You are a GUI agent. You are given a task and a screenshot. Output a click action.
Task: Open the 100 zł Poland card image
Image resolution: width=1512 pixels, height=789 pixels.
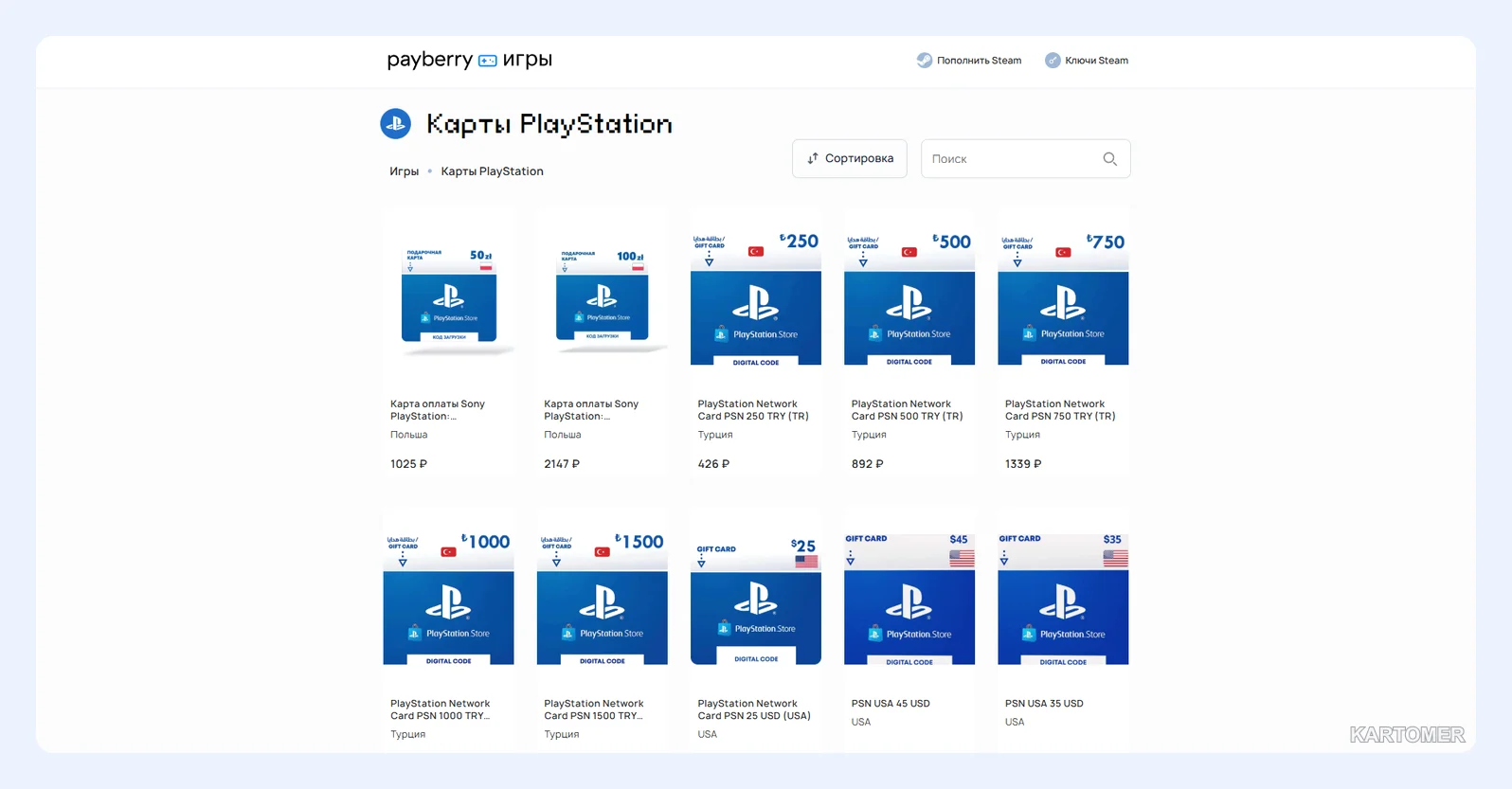point(603,301)
